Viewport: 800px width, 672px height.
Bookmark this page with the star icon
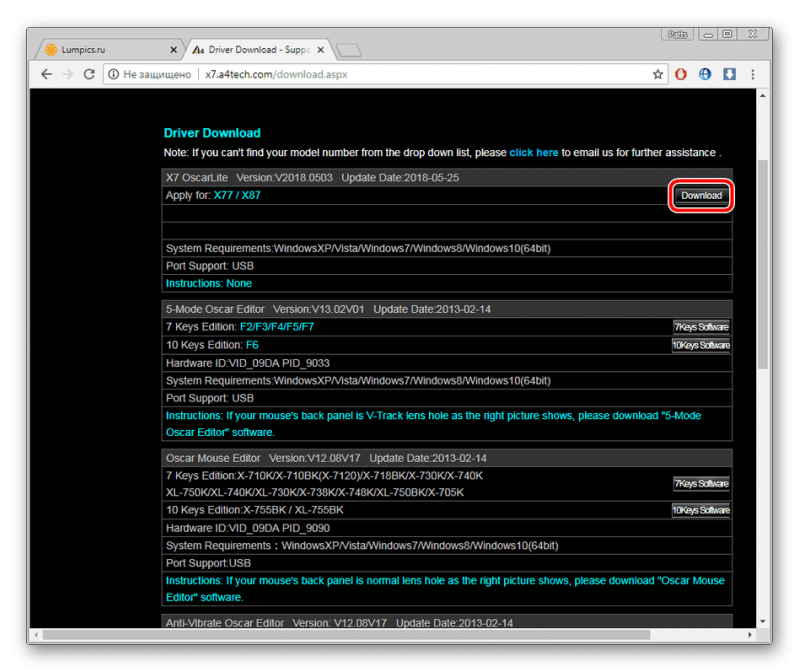coord(658,74)
